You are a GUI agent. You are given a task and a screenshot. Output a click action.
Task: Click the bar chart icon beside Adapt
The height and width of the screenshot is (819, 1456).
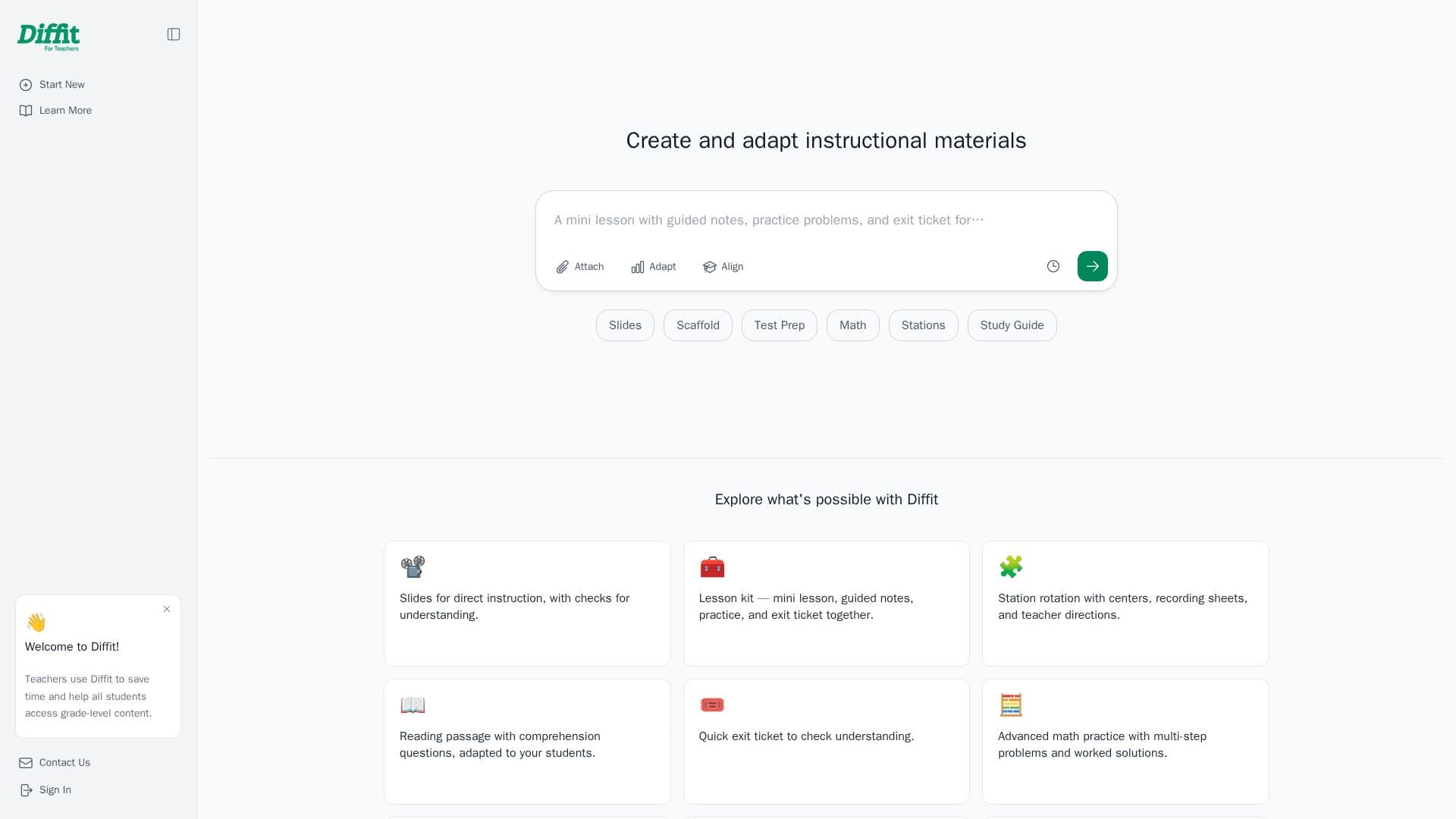click(638, 267)
